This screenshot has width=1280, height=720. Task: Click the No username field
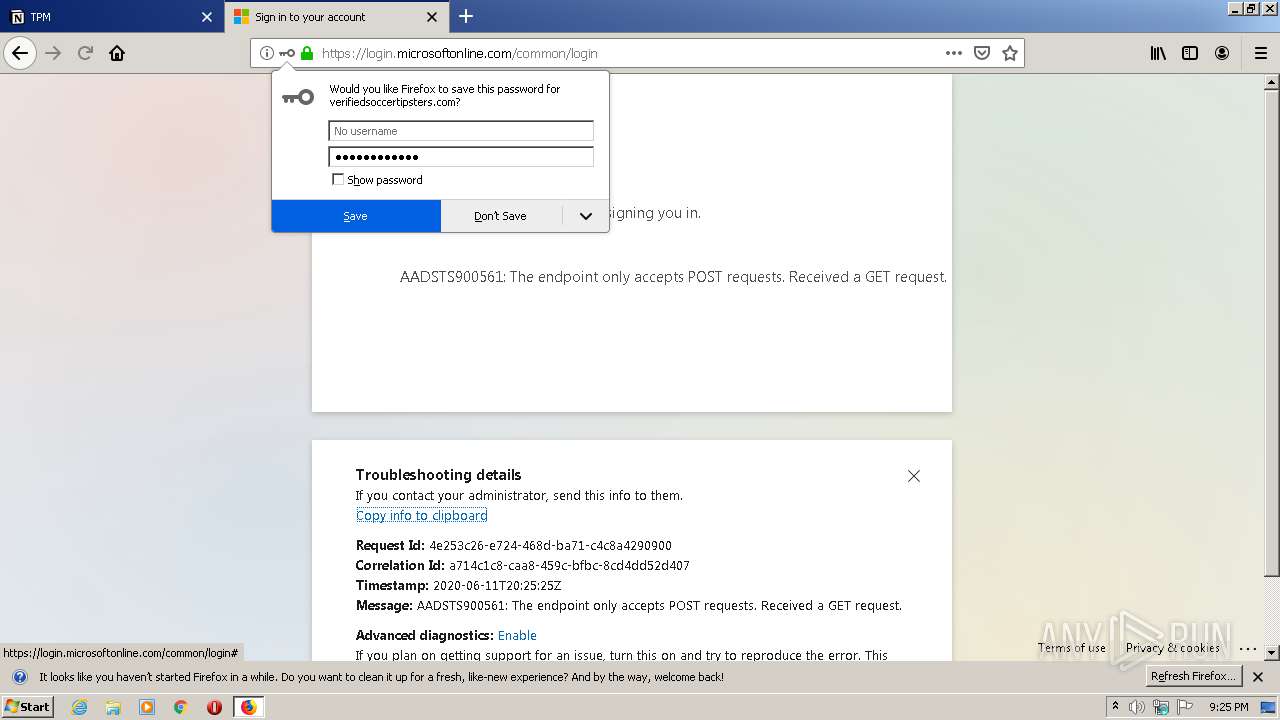[461, 131]
